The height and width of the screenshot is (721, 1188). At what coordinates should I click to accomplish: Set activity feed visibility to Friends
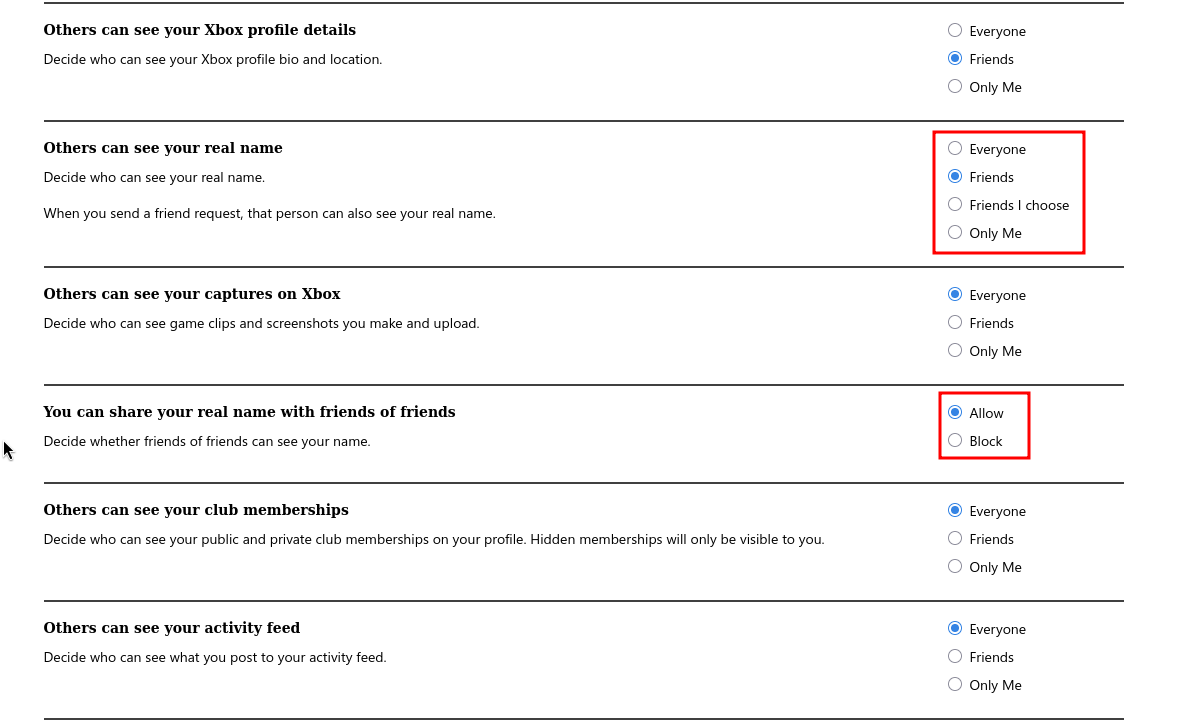[x=955, y=657]
